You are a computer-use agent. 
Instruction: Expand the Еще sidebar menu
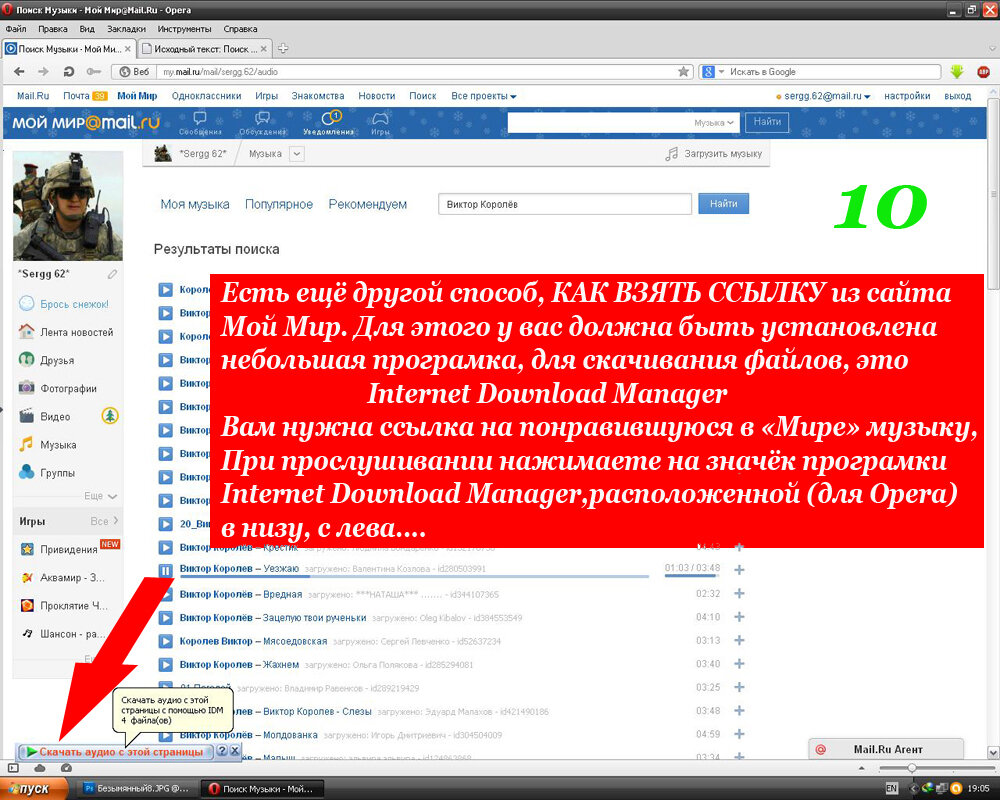click(101, 496)
